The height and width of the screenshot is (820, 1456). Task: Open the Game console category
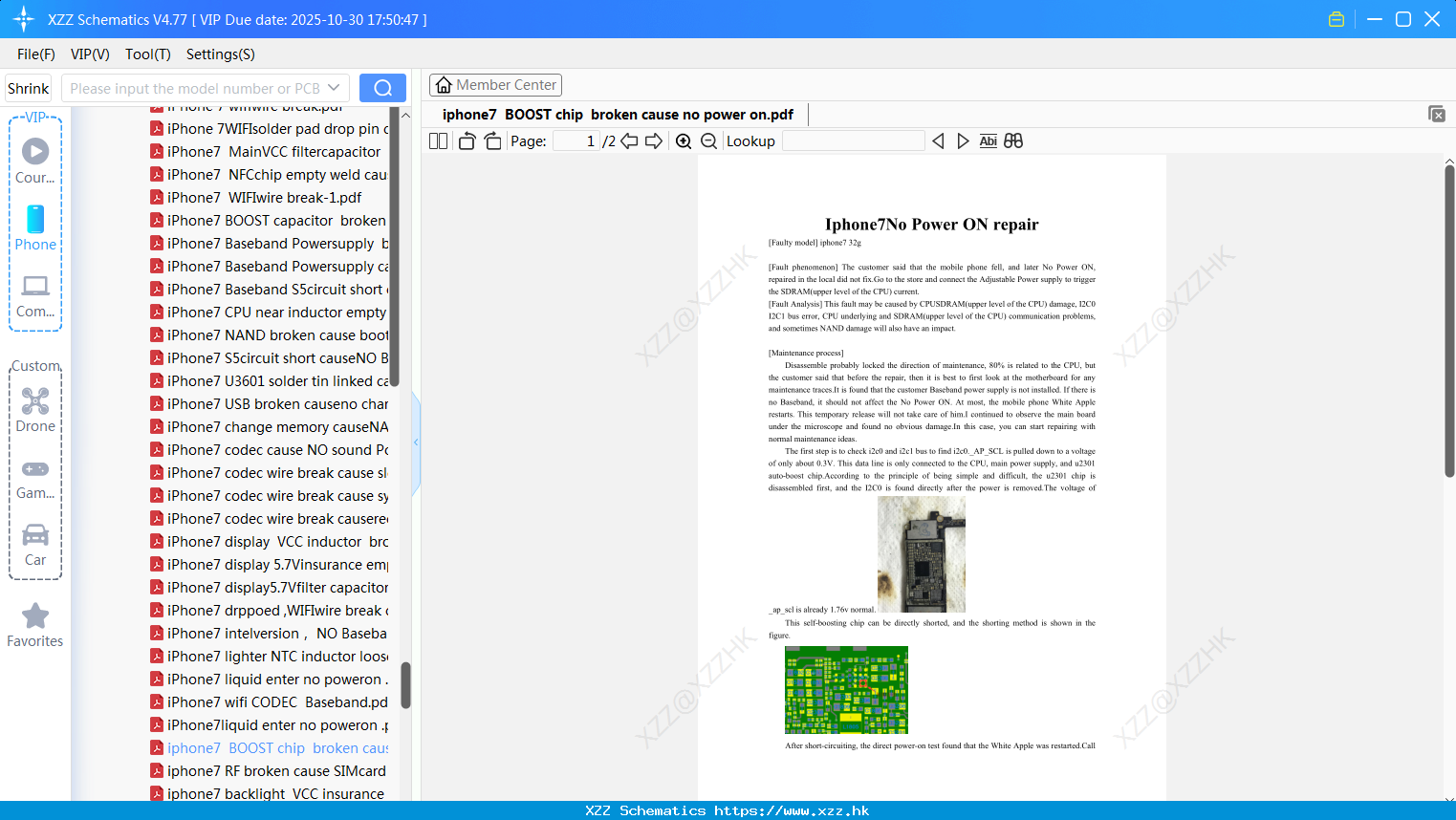[35, 479]
